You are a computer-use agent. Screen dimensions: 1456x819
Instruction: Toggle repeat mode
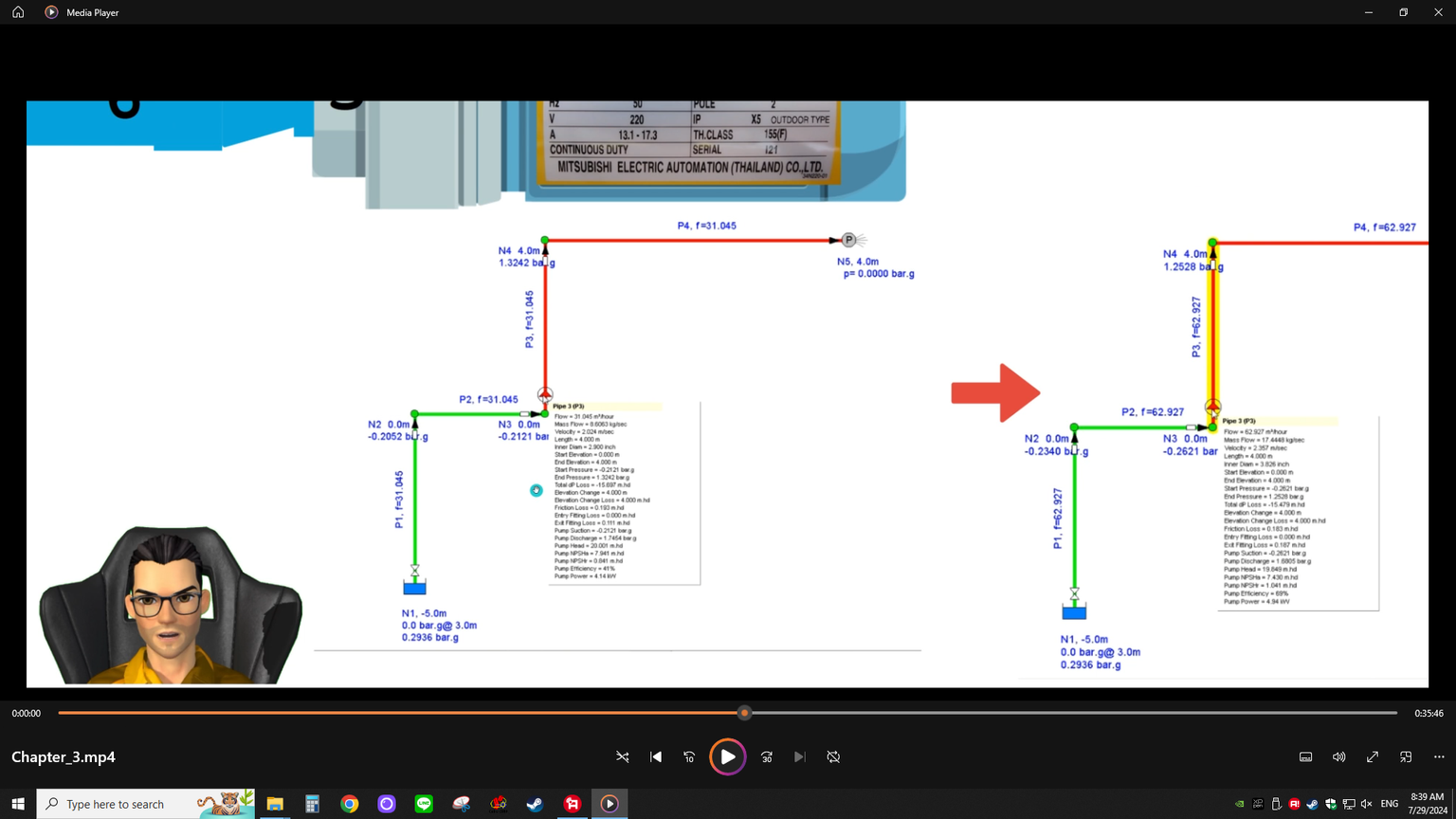coord(833,757)
